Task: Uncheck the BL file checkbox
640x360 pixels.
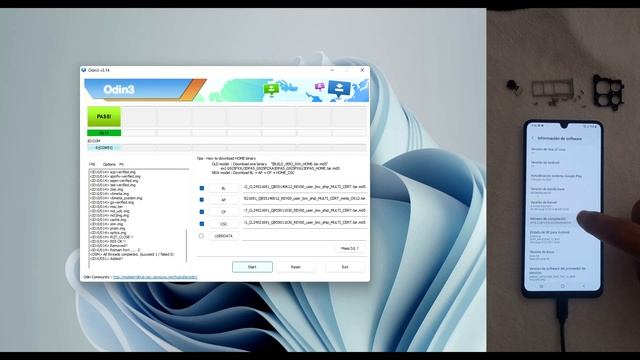Action: click(202, 188)
